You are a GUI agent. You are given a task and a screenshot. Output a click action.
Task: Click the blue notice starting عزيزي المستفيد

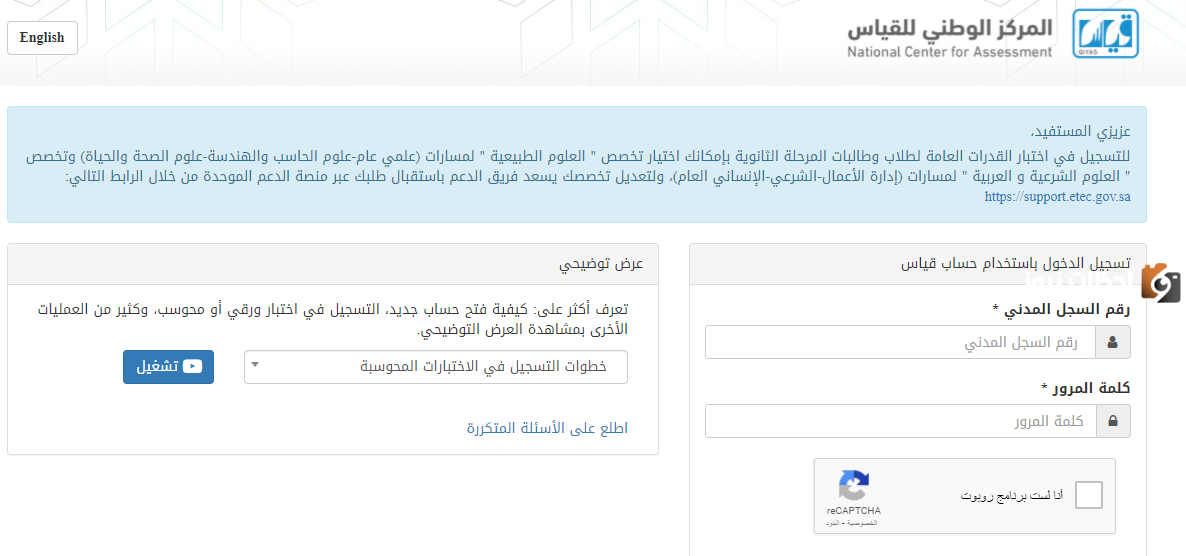576,164
